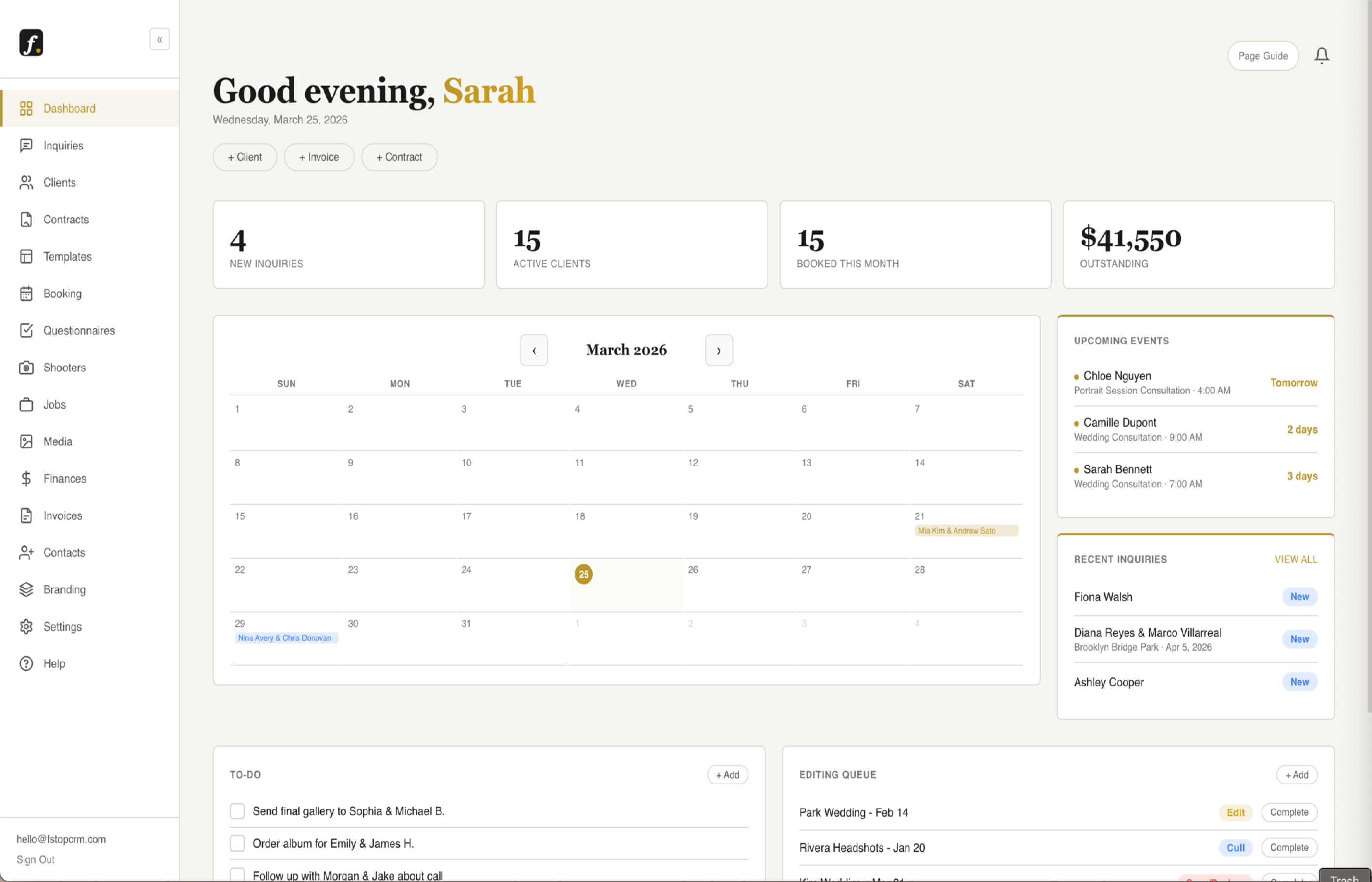Select the Media icon in the sidebar
The height and width of the screenshot is (882, 1372).
click(26, 441)
